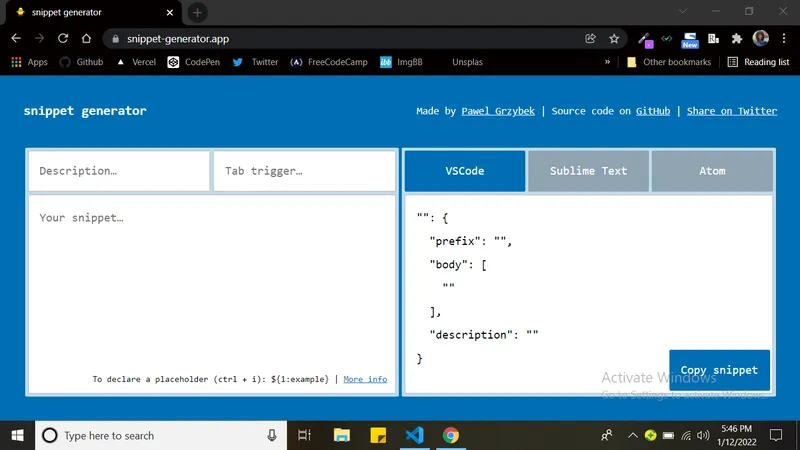Open the extension marked New
The width and height of the screenshot is (800, 450).
point(690,40)
